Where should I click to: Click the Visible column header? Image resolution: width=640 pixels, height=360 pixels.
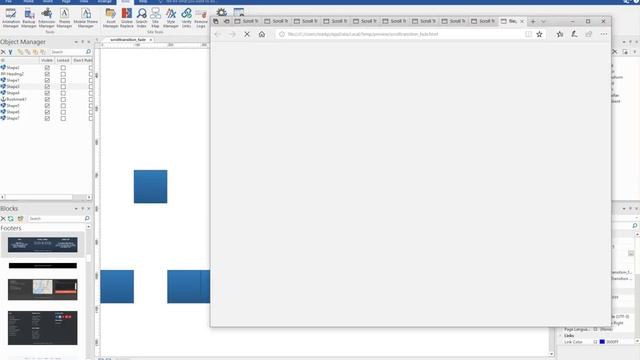47,60
